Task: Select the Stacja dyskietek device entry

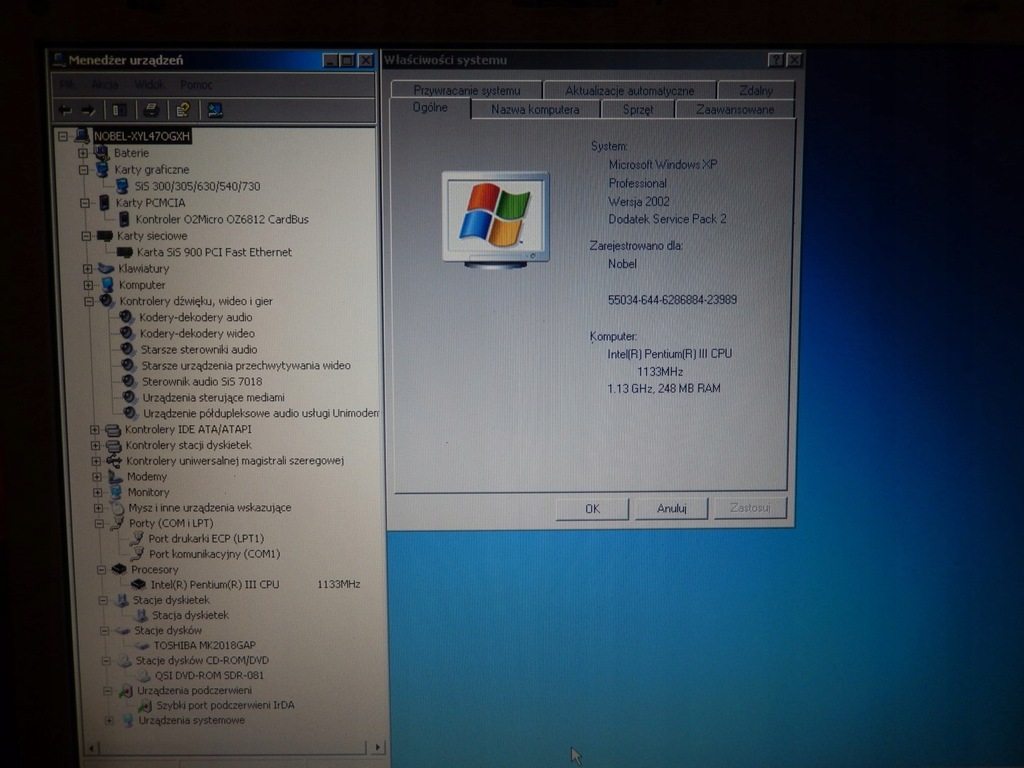Action: point(190,615)
